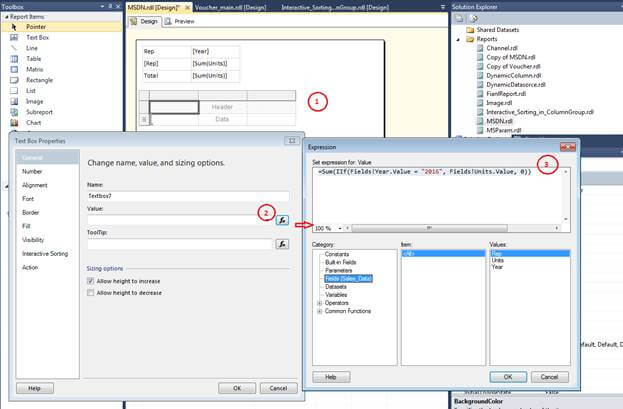Click the Value input field
The image size is (623, 409).
pyautogui.click(x=180, y=220)
